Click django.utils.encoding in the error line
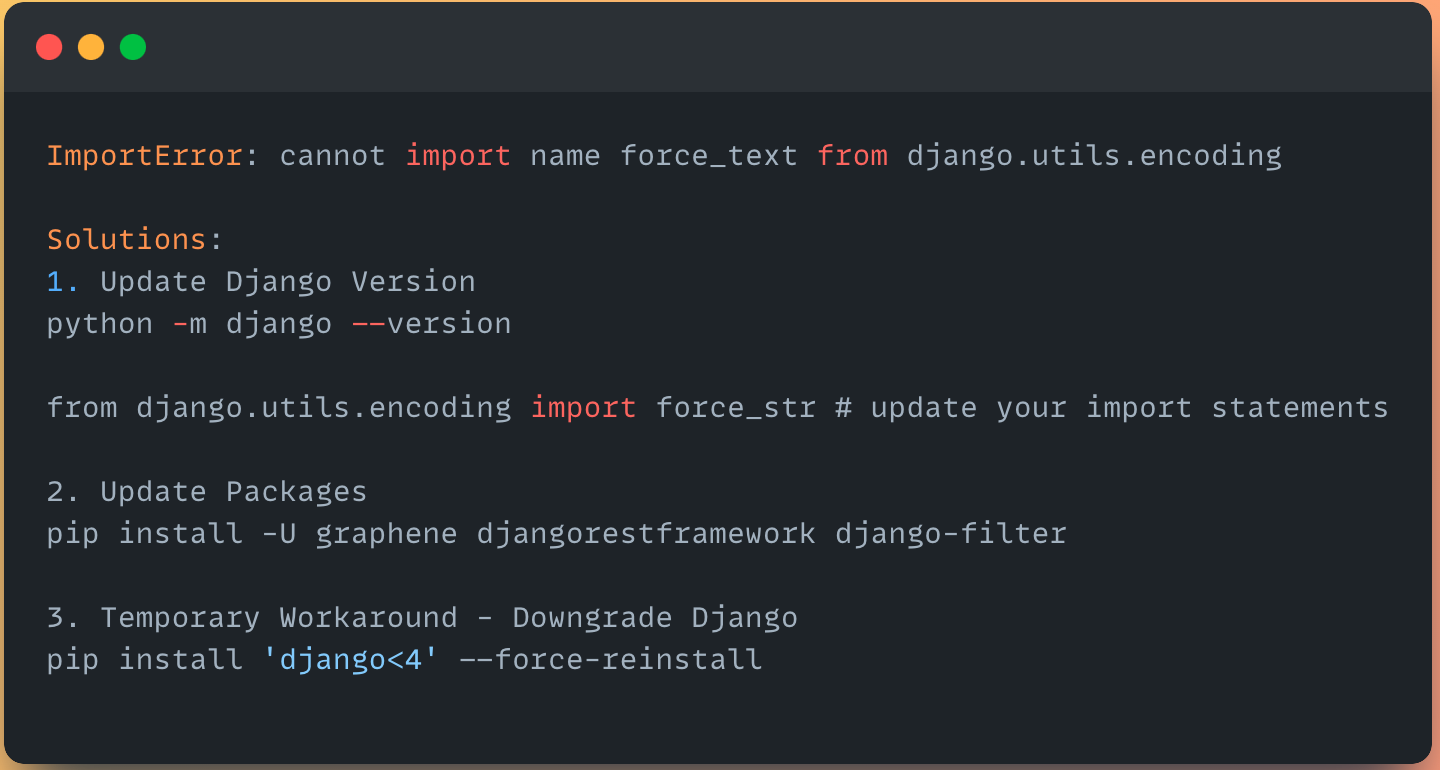This screenshot has height=770, width=1440. coord(1094,156)
